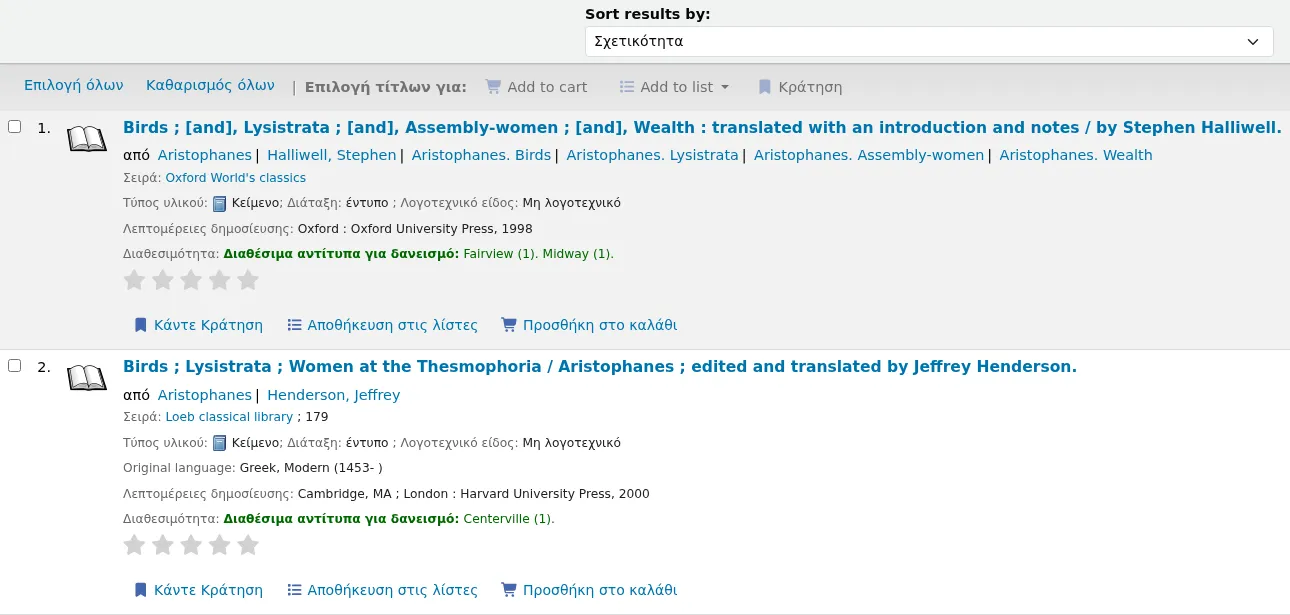Click the Κράτηση bookmark icon in toolbar

click(x=765, y=87)
